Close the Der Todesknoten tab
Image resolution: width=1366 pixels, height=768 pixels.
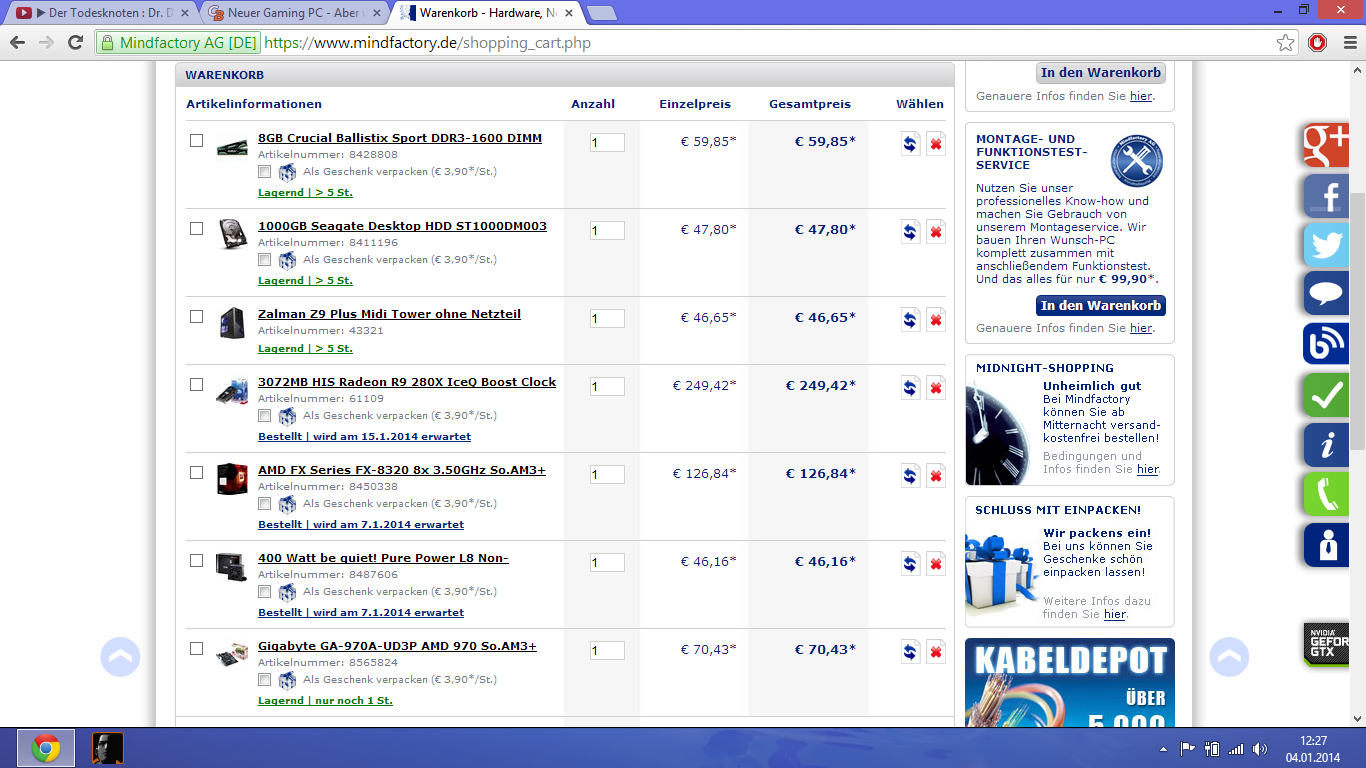coord(185,13)
